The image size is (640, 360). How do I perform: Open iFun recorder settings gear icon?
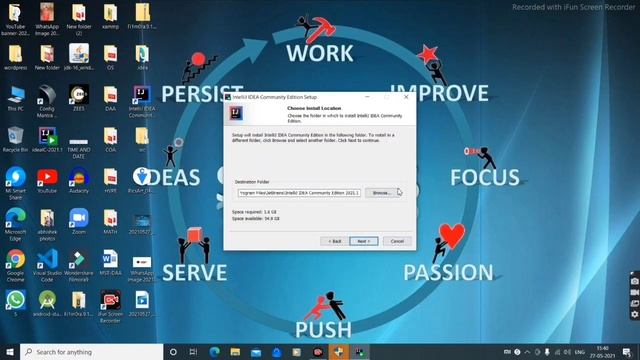(634, 314)
